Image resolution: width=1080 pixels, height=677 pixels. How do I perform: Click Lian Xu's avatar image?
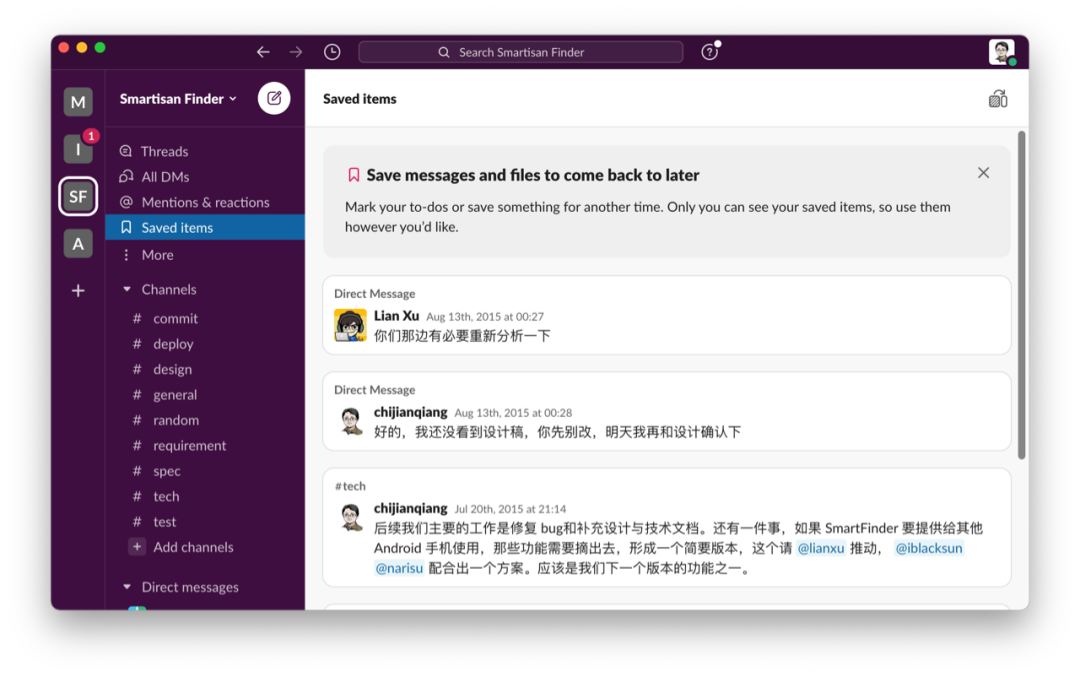350,325
